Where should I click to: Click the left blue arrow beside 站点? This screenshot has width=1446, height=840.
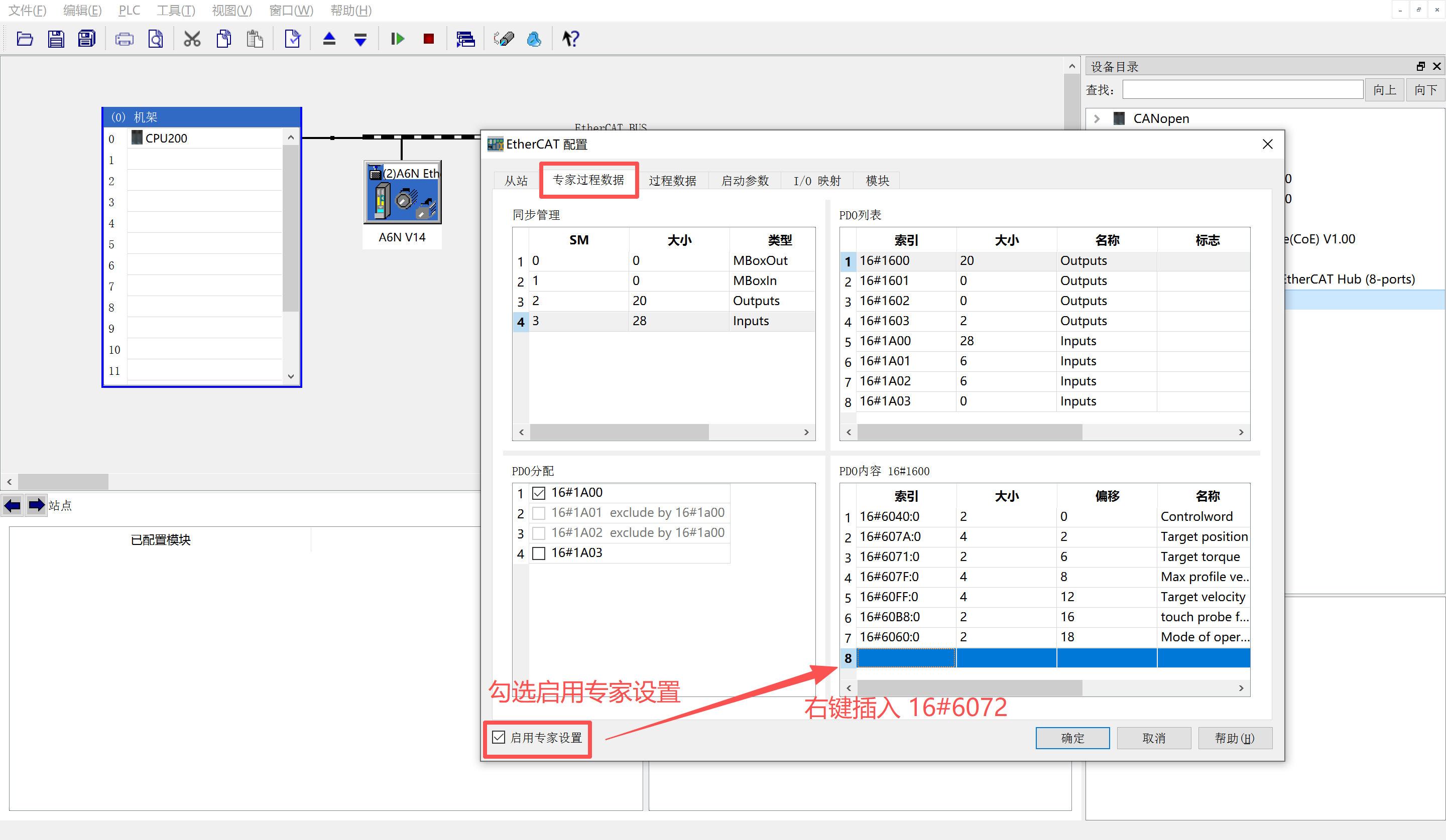(x=12, y=506)
